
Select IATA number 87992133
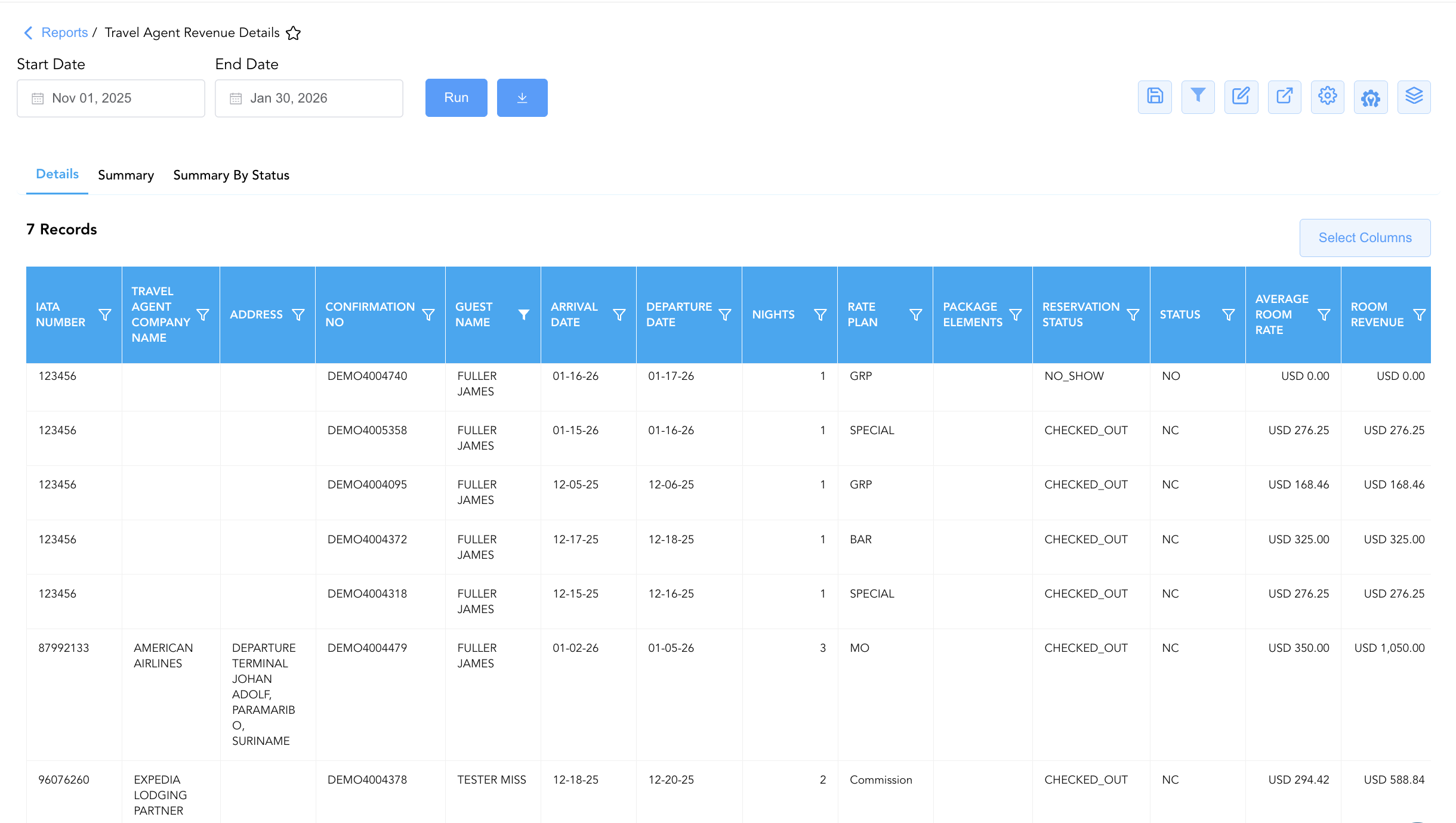click(x=64, y=648)
